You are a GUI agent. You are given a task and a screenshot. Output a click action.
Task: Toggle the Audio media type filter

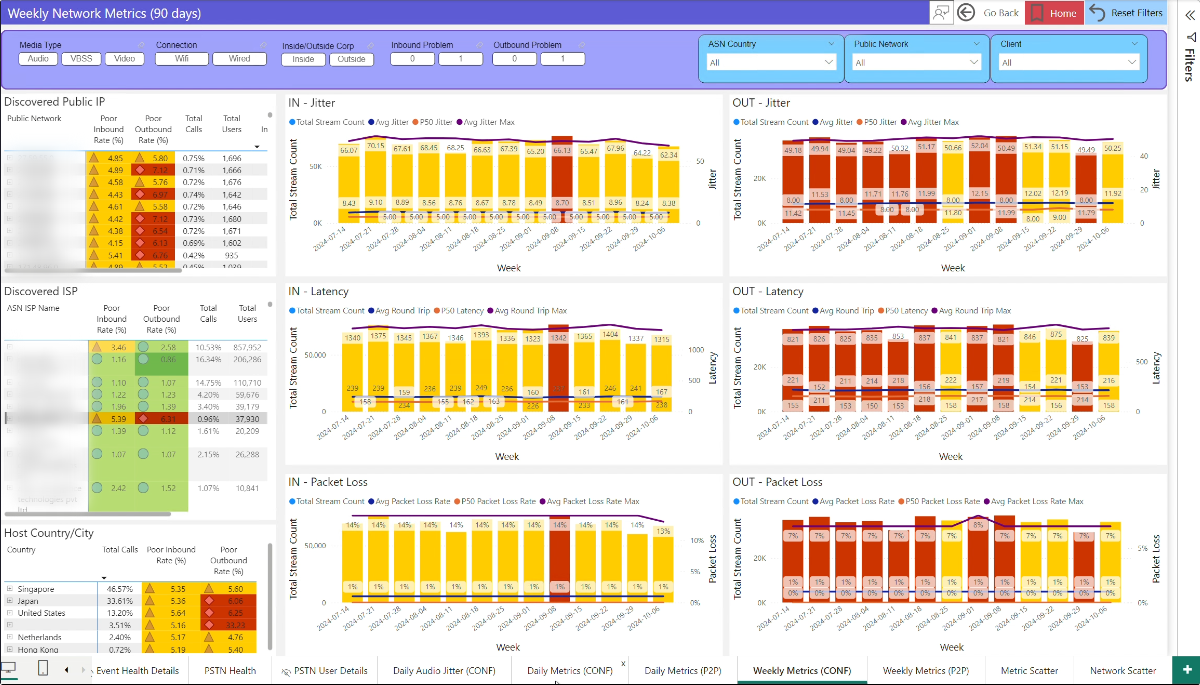point(39,59)
